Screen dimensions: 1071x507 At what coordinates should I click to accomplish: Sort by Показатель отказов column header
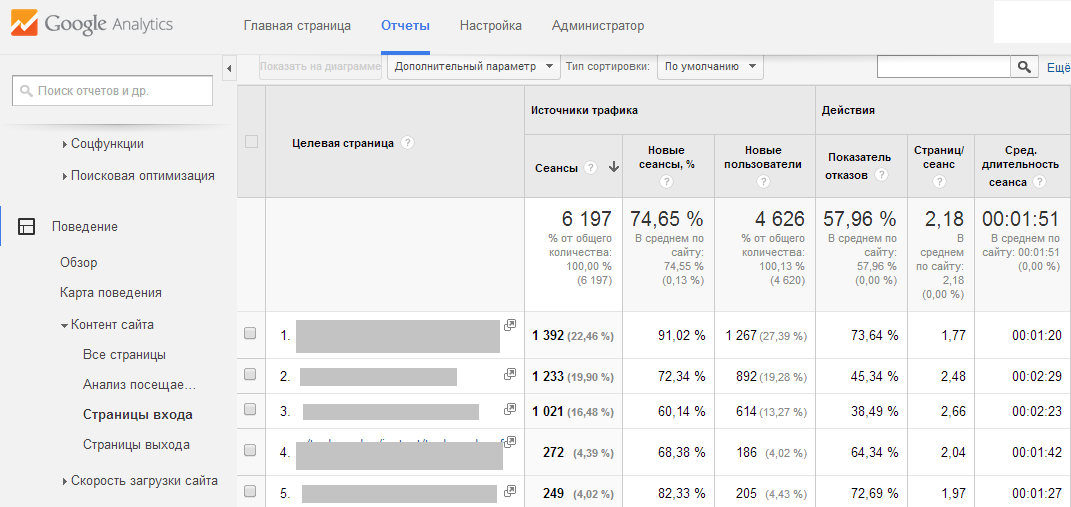tap(859, 166)
